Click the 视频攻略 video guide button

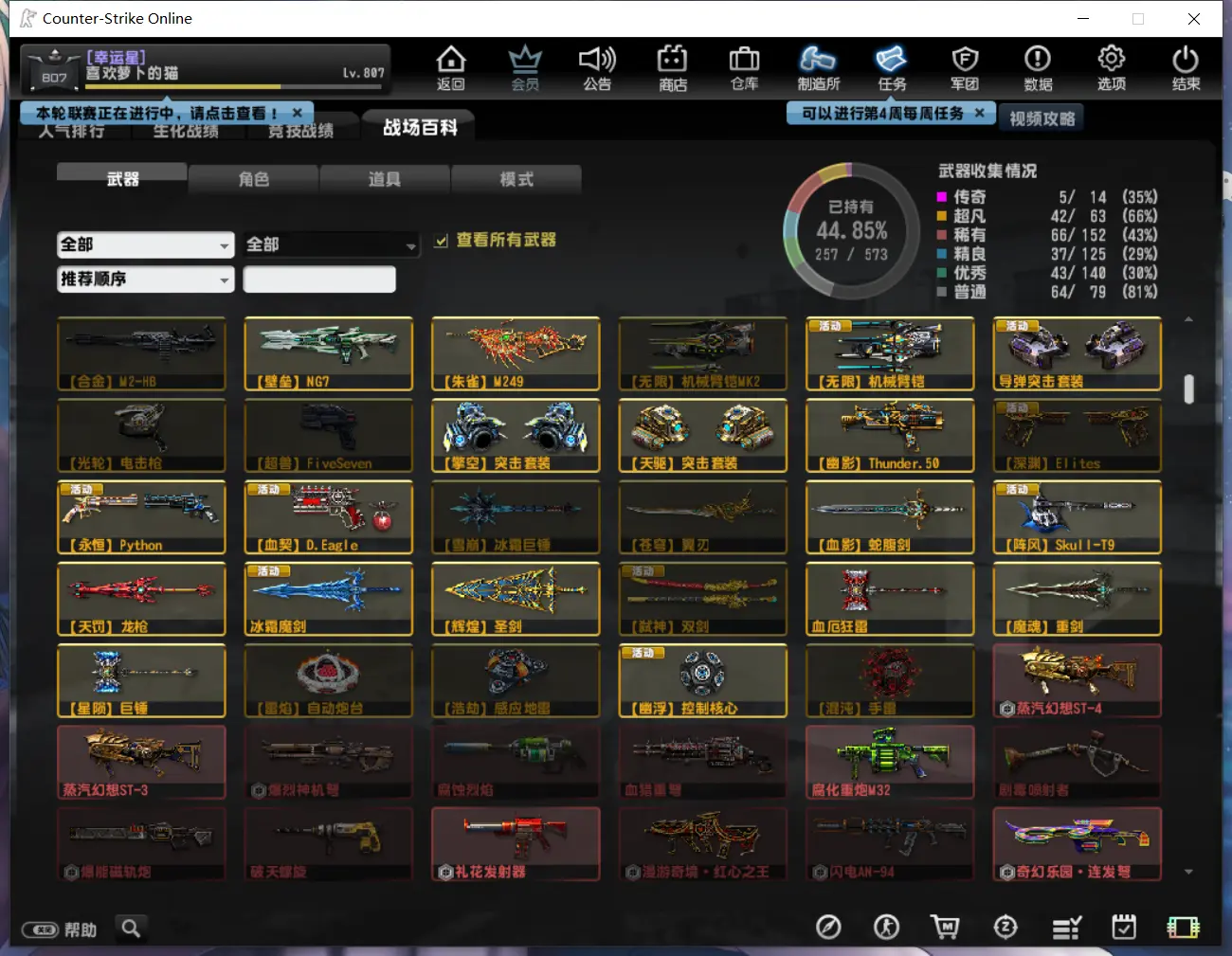(1042, 118)
